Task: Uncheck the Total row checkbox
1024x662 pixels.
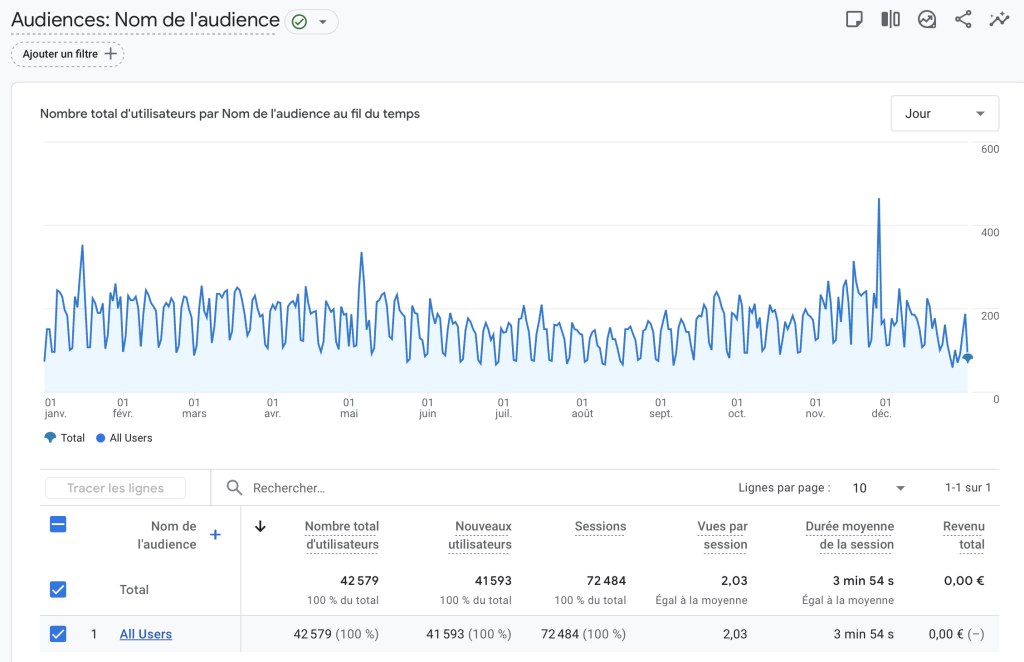Action: tap(58, 589)
